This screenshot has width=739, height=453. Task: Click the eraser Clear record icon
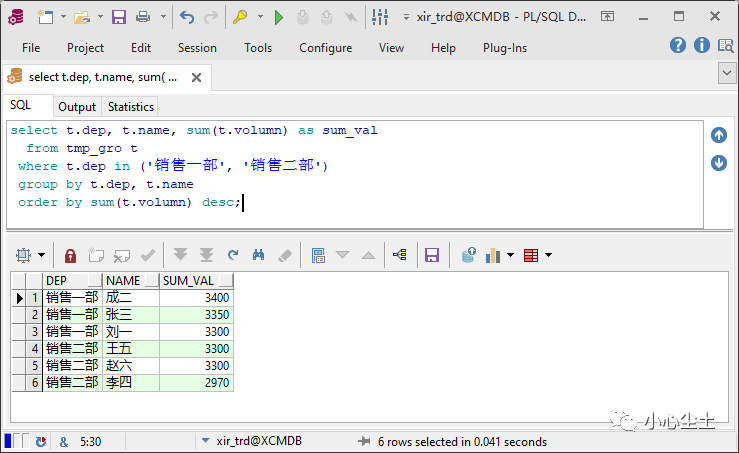coord(285,255)
